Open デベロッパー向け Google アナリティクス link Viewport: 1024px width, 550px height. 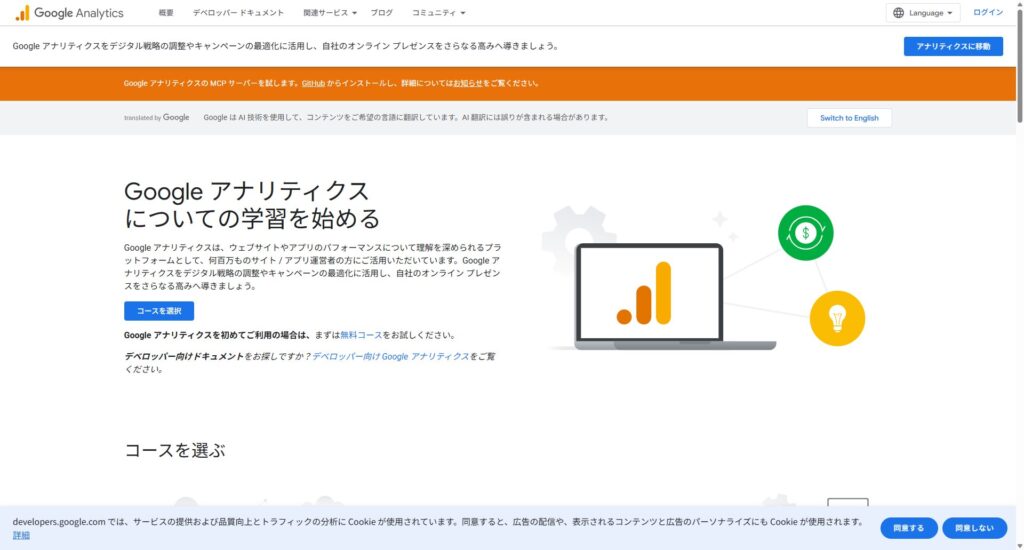pyautogui.click(x=391, y=357)
